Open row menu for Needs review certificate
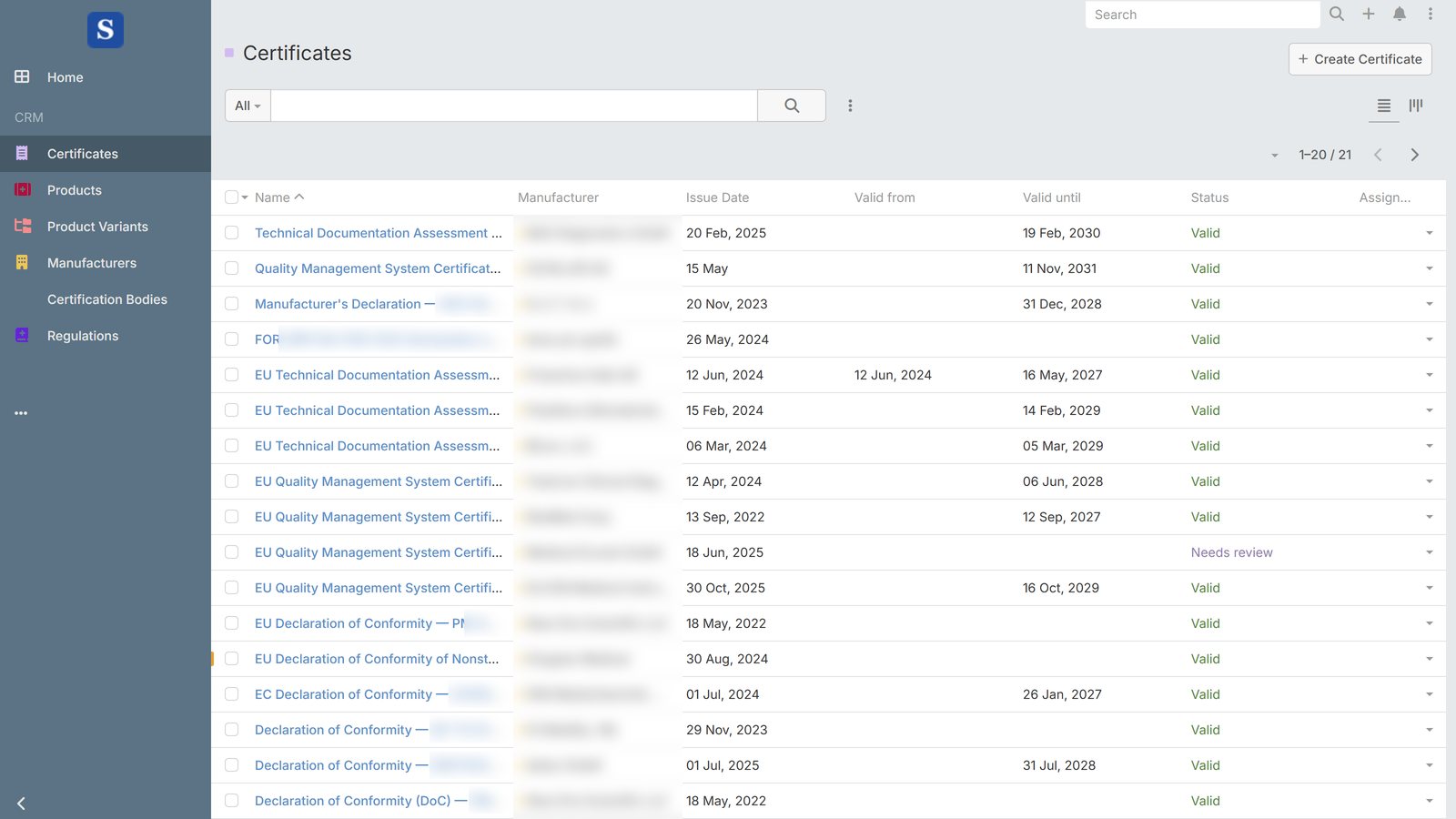 1430,552
